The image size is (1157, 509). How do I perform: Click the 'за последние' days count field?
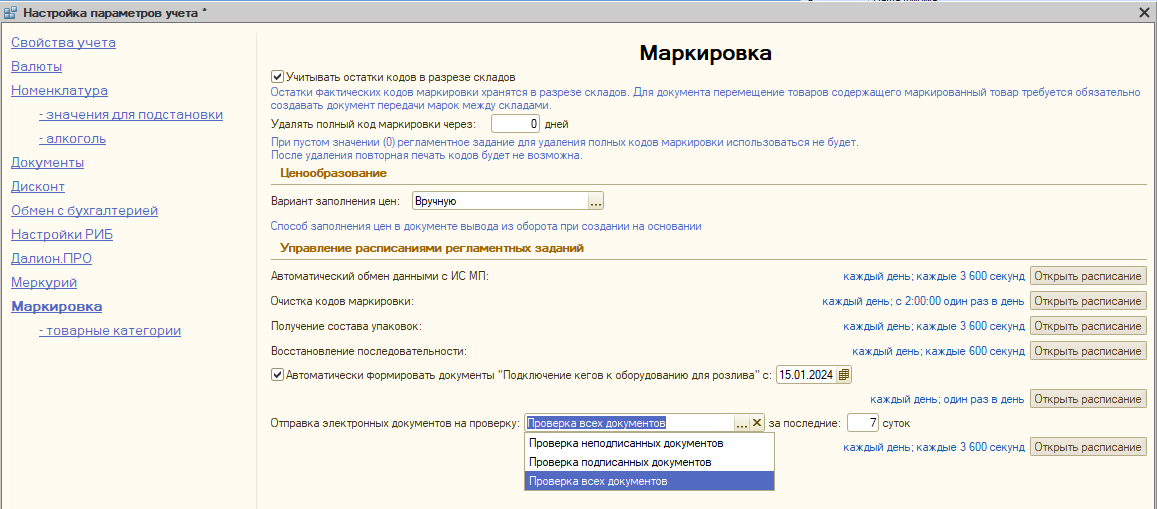862,423
